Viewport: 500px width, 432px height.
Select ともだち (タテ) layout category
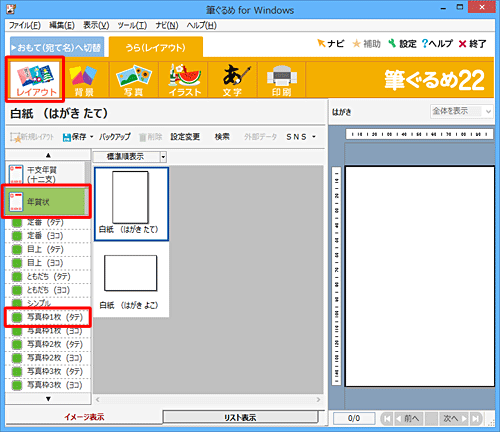click(x=48, y=277)
